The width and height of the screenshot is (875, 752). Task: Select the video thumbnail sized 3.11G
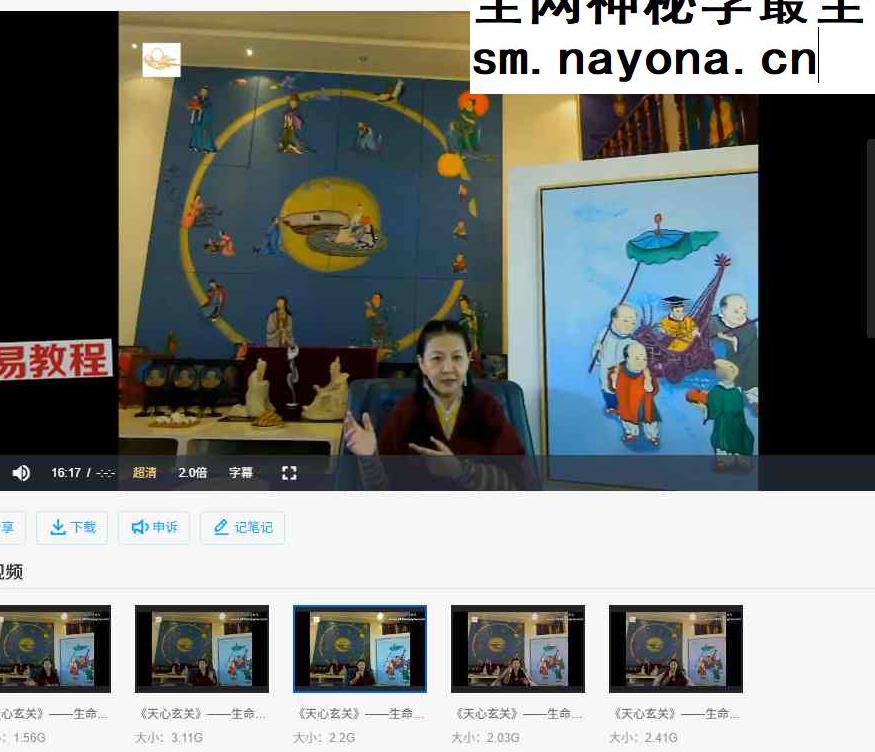pyautogui.click(x=202, y=649)
